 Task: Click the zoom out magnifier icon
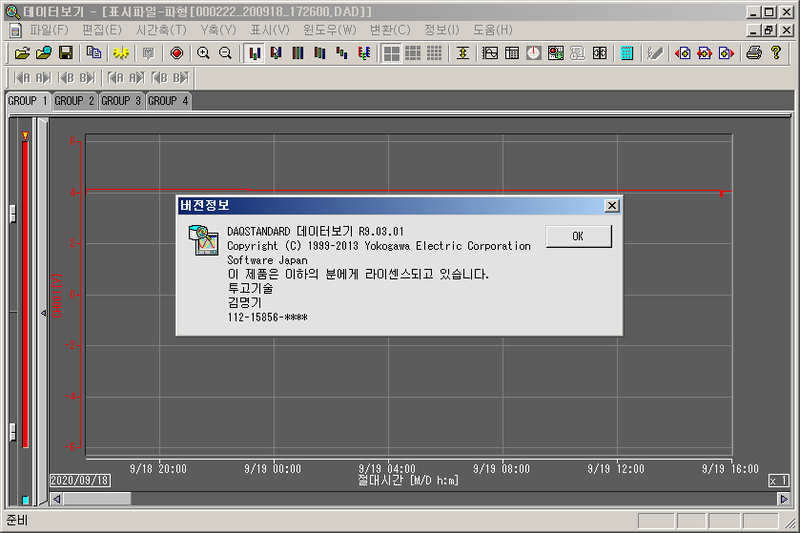(225, 53)
